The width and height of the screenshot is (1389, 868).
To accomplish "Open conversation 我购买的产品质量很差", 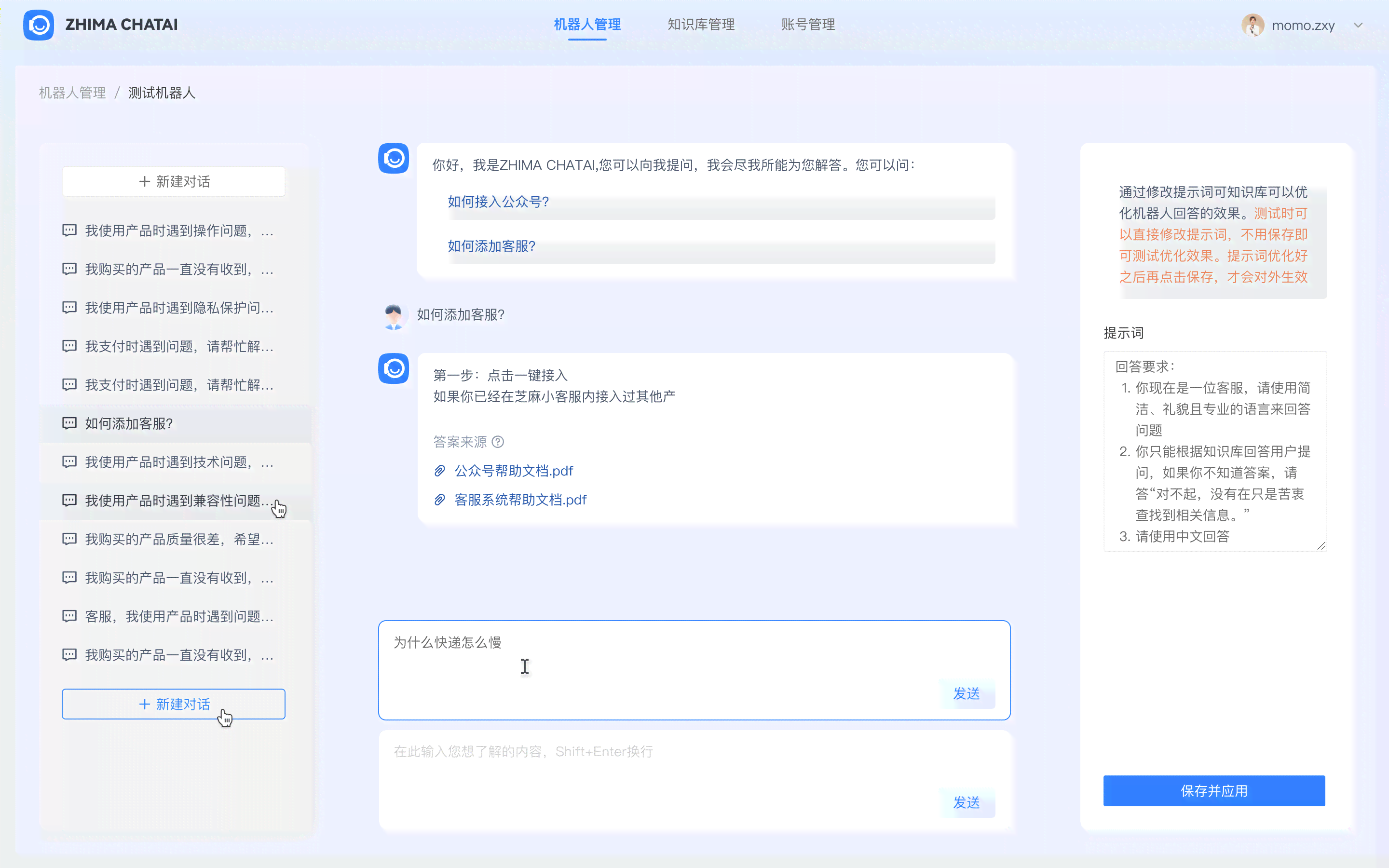I will click(x=175, y=539).
